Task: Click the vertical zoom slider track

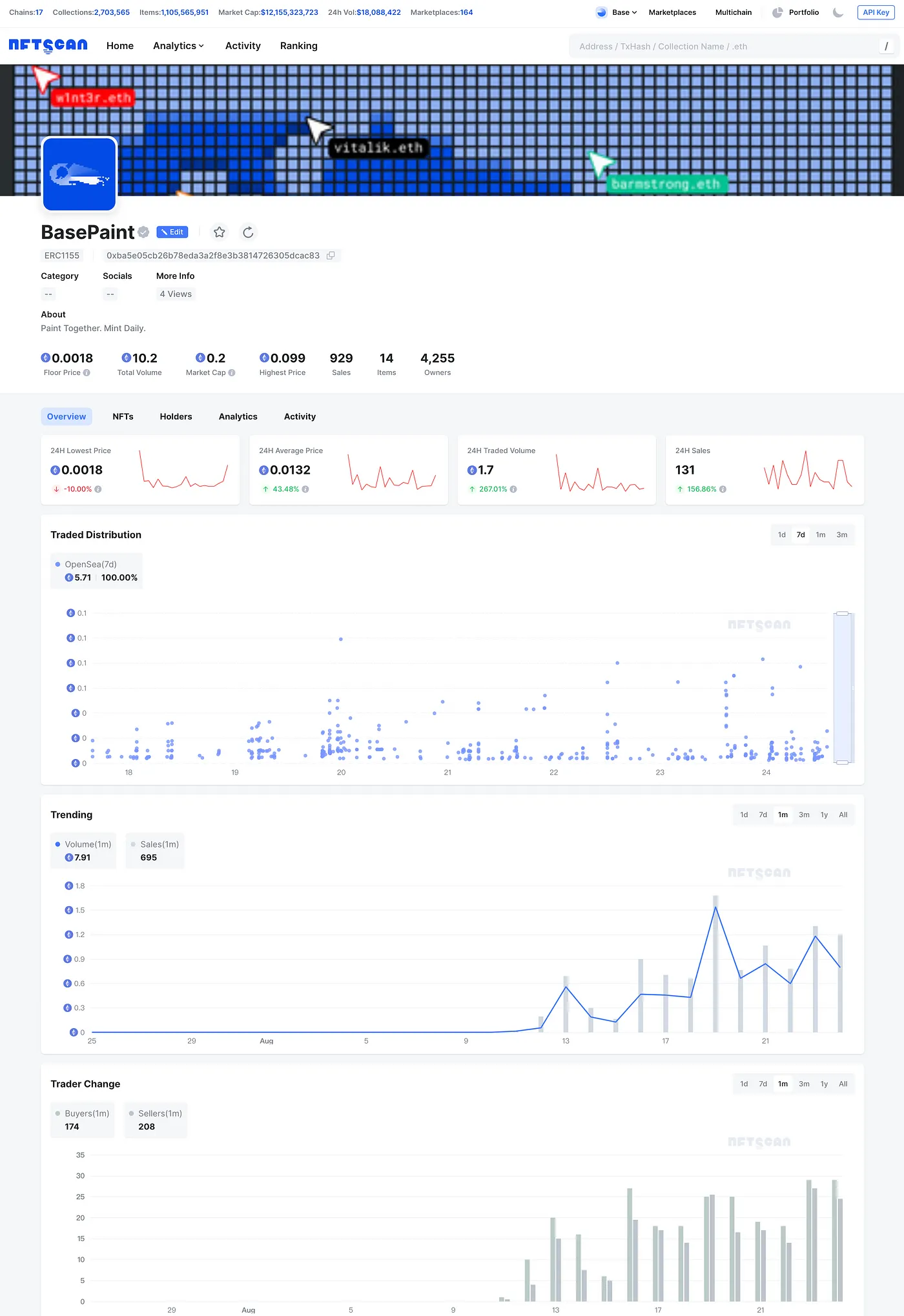Action: [842, 688]
